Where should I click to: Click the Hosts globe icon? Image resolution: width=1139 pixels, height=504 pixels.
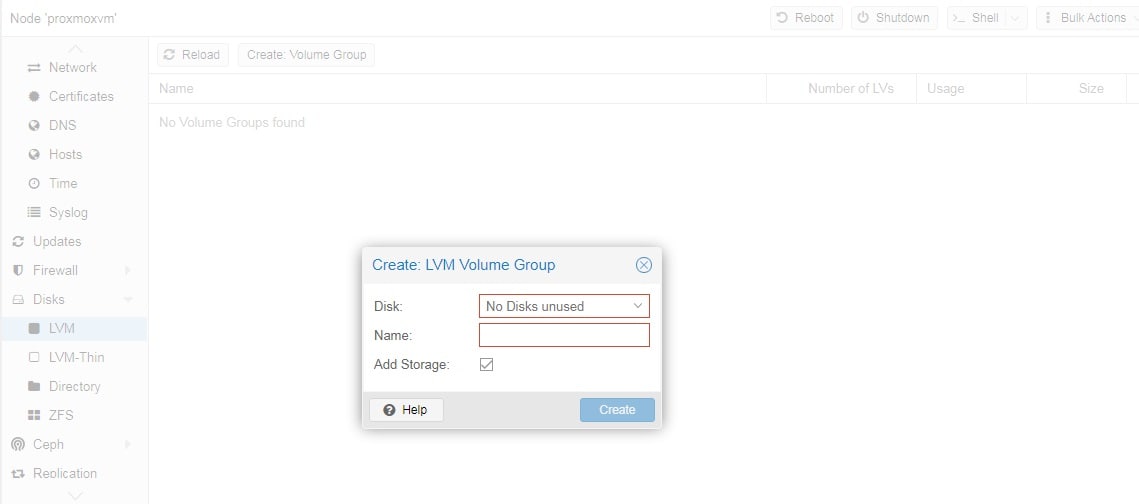[x=33, y=155]
